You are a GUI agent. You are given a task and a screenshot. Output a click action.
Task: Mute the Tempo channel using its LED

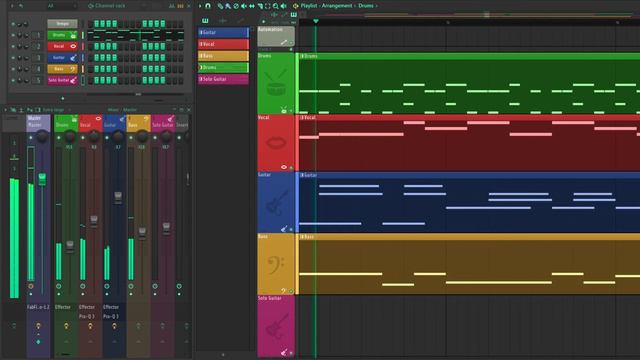point(13,24)
